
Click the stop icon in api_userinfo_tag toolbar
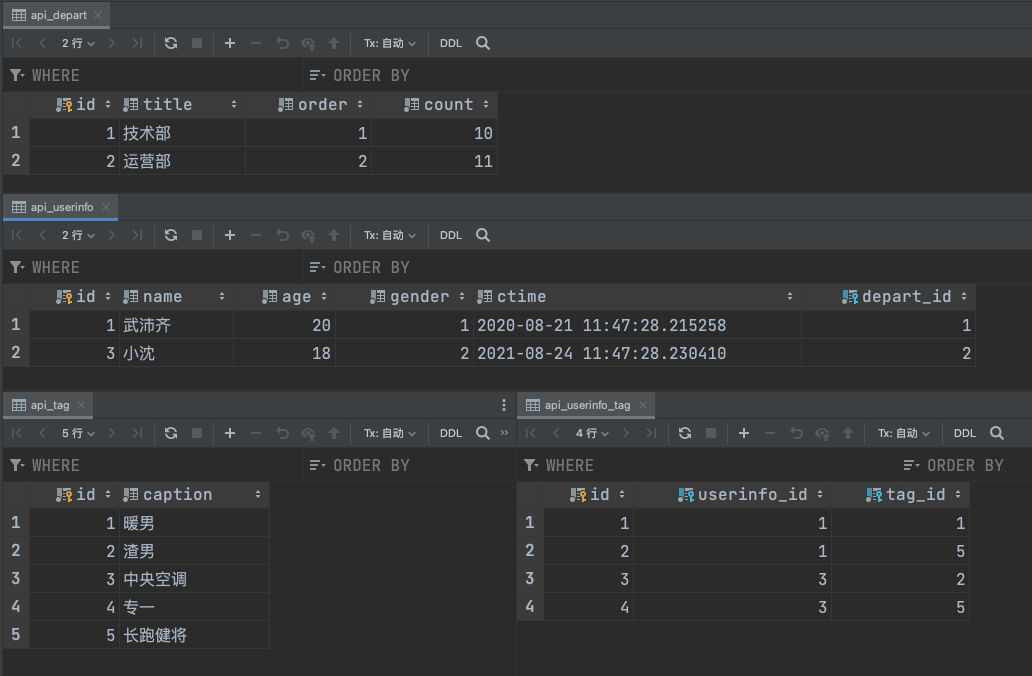711,433
